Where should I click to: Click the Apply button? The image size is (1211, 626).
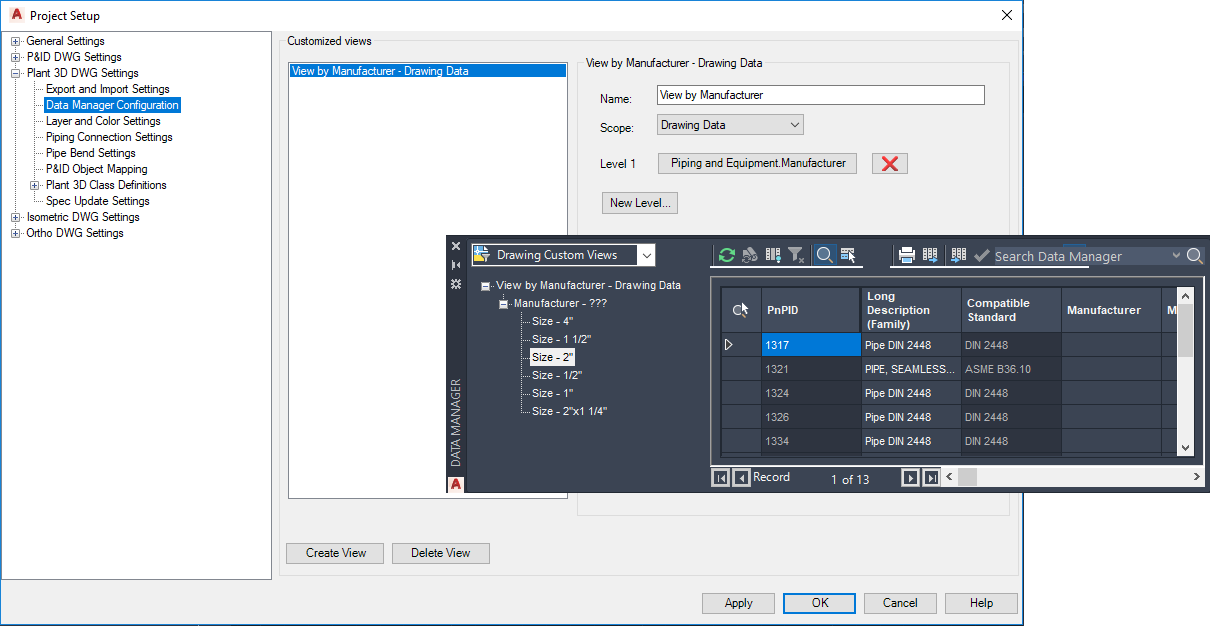[738, 603]
